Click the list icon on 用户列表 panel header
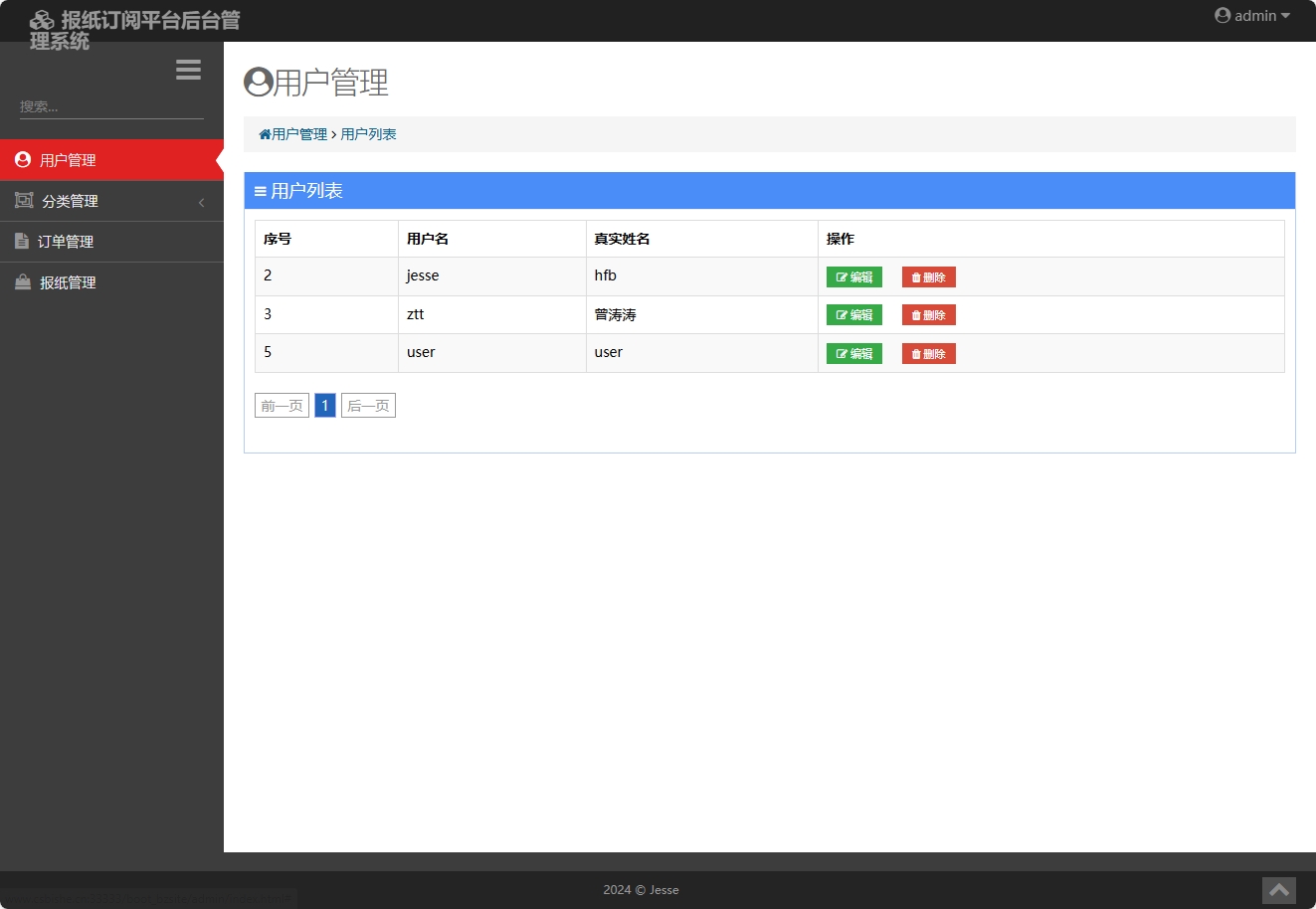 coord(261,190)
